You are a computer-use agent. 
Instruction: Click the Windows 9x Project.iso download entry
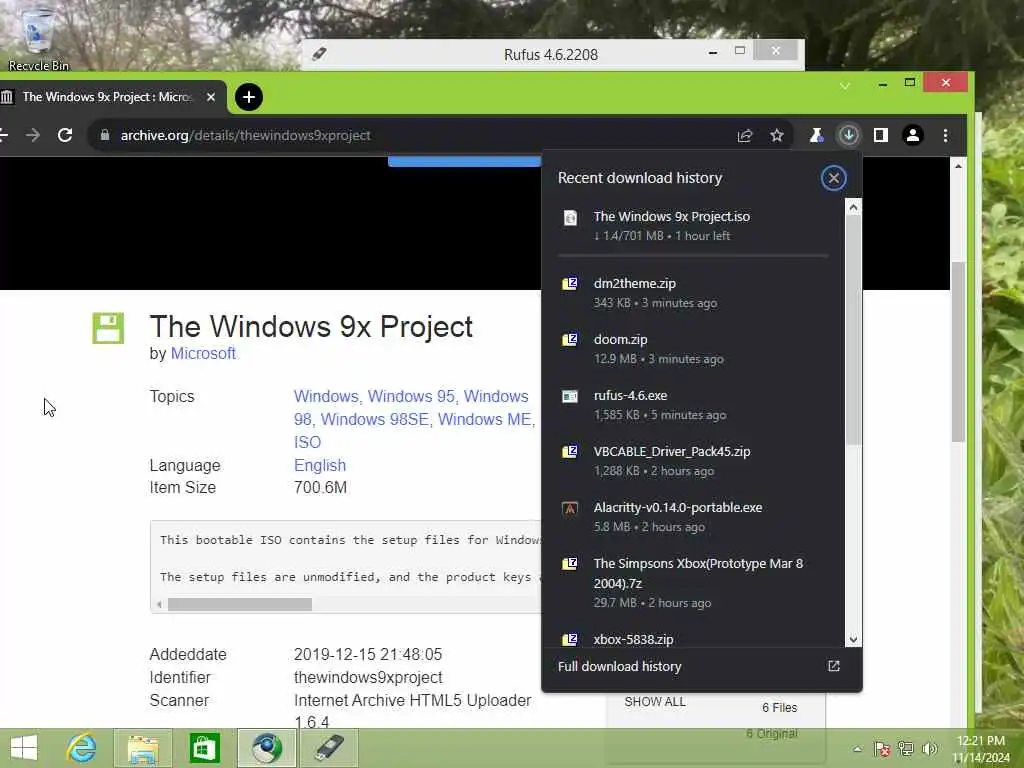693,226
